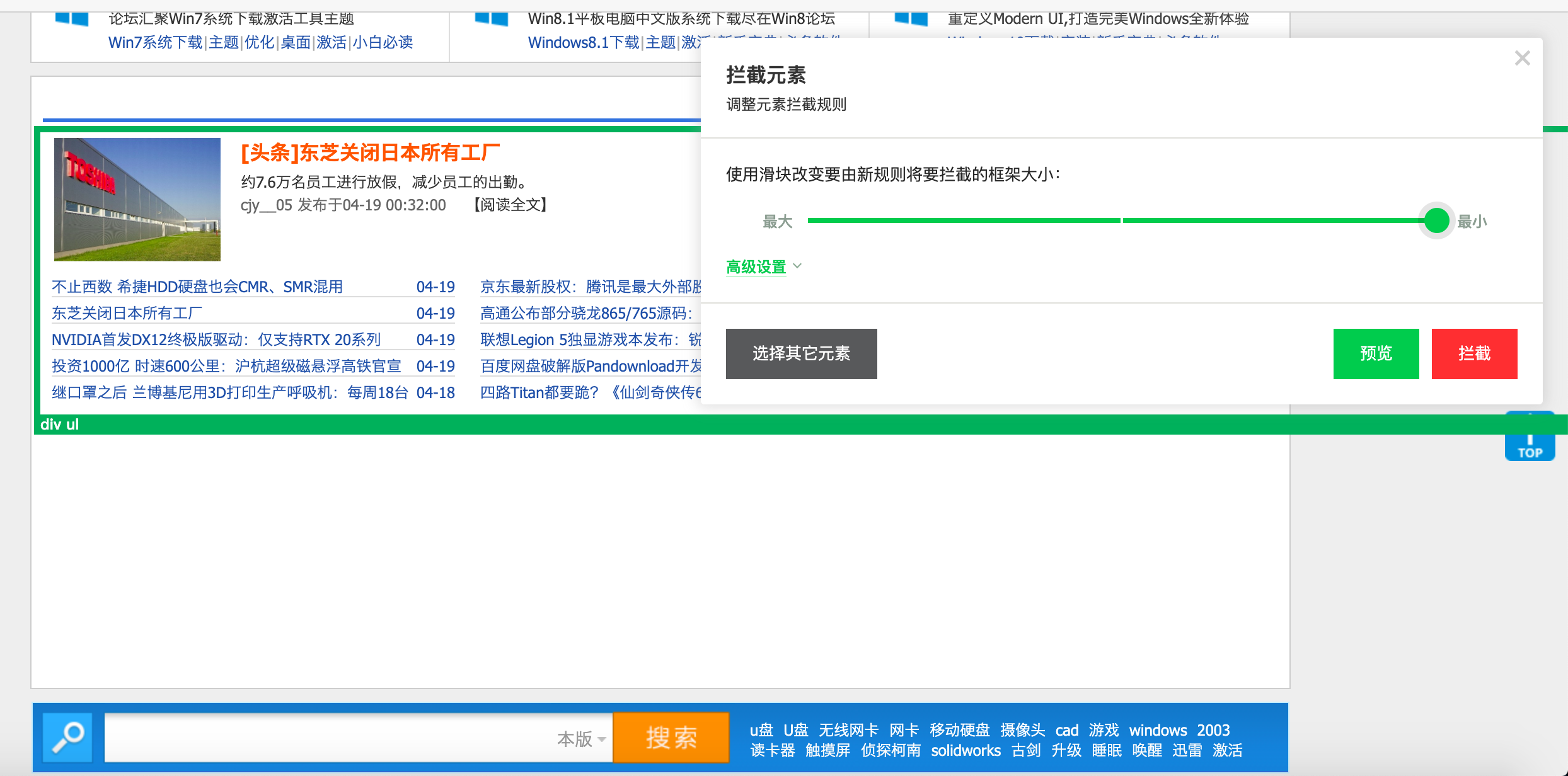Click hot keyword 摄像头
1568x776 pixels.
(1023, 730)
